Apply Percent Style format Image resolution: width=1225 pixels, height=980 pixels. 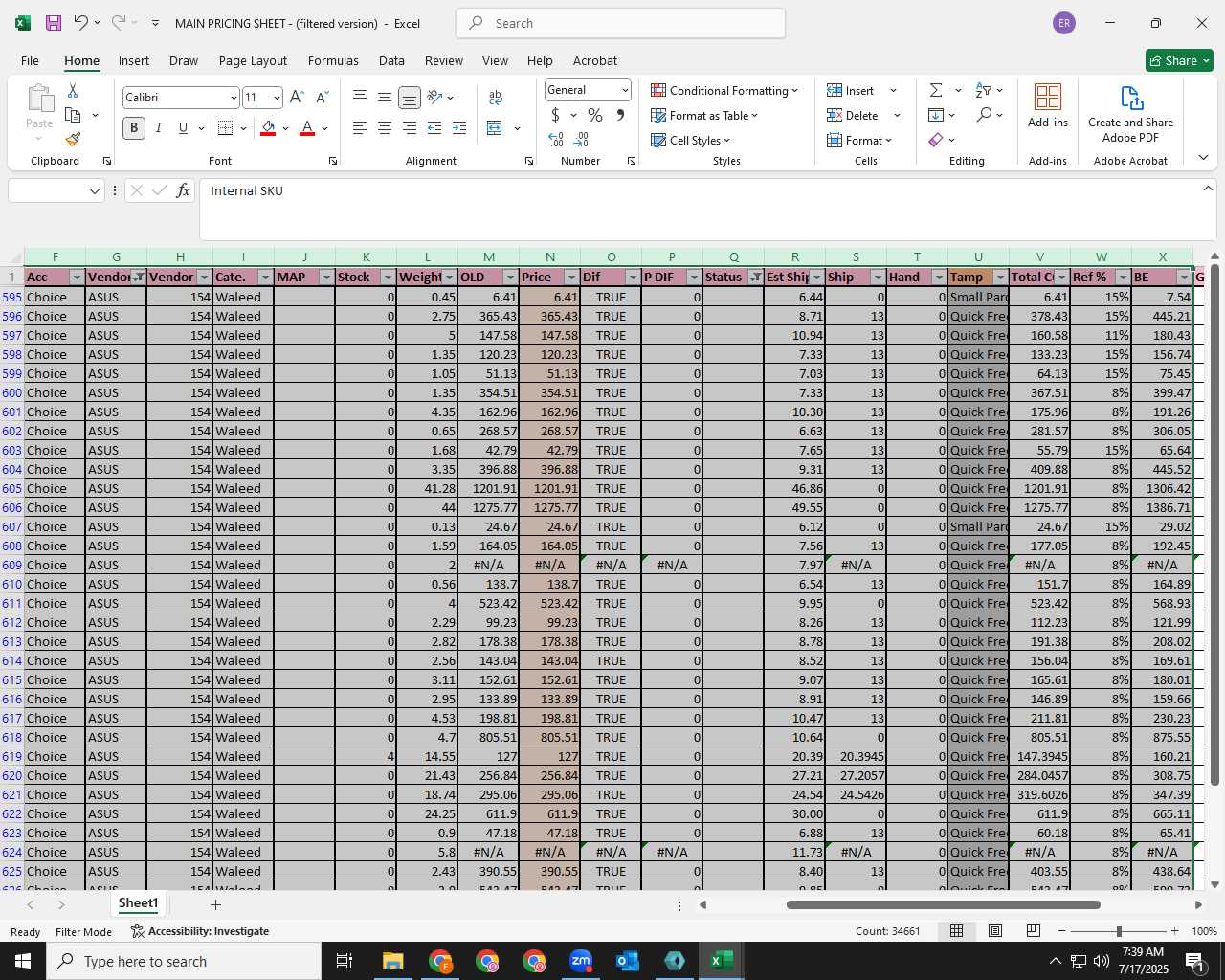[595, 115]
